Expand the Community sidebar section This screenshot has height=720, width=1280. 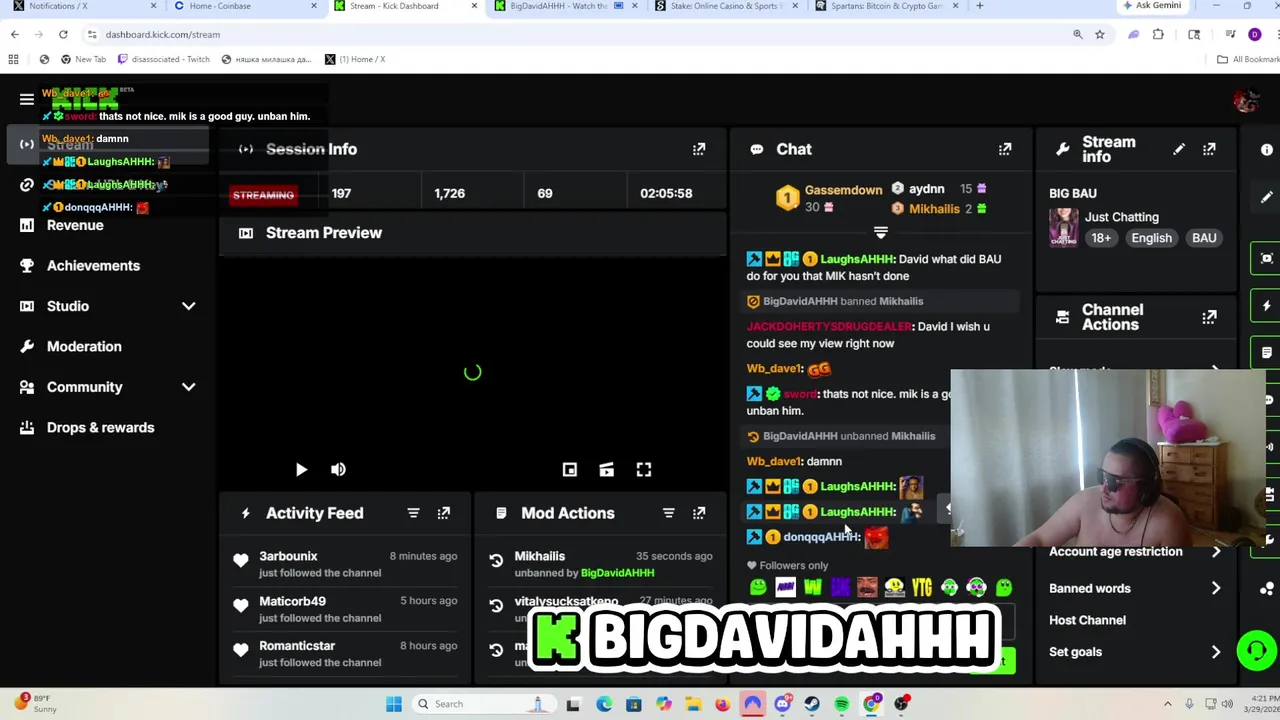(x=188, y=387)
